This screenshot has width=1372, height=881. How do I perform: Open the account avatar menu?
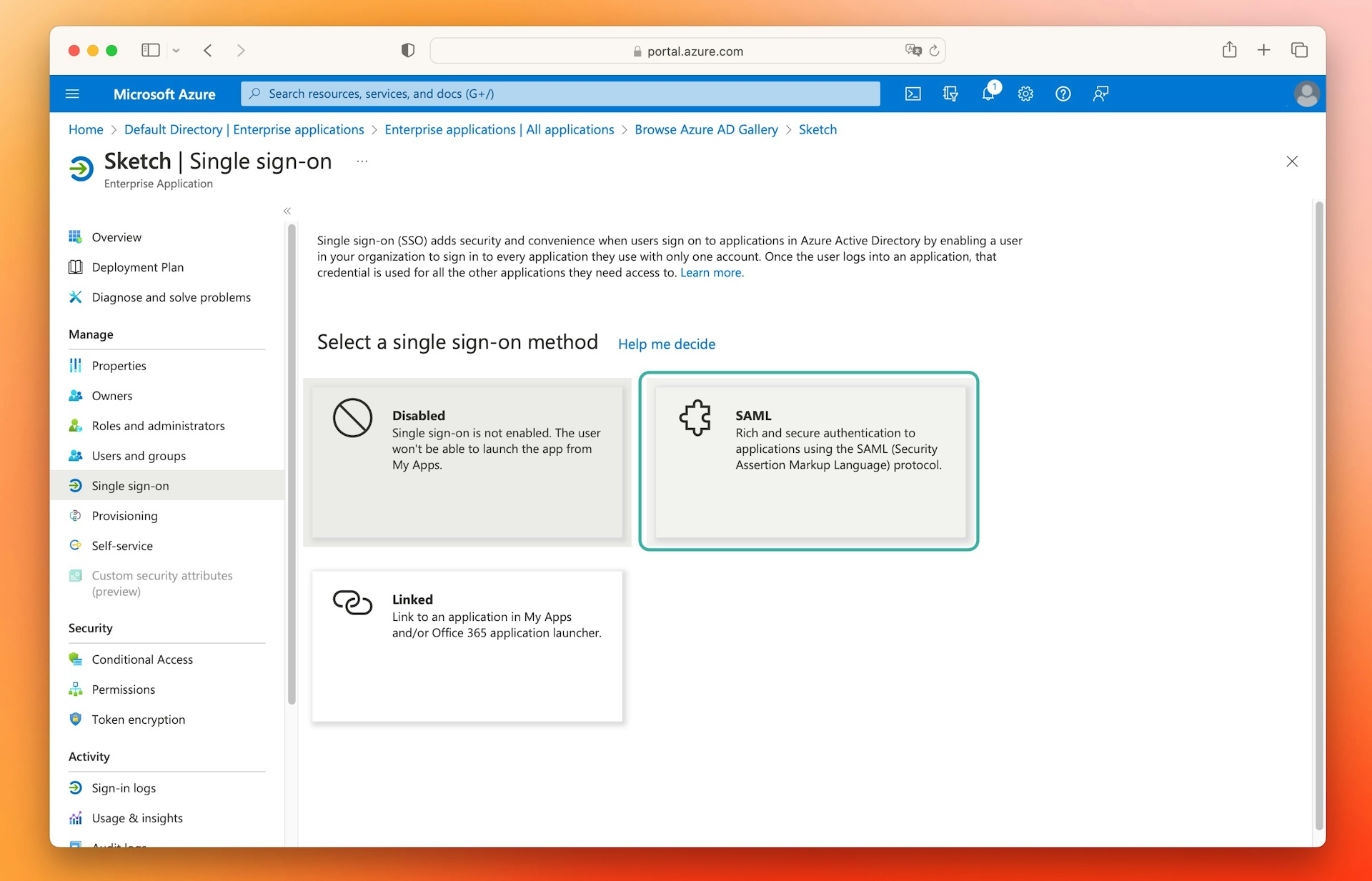[1306, 94]
